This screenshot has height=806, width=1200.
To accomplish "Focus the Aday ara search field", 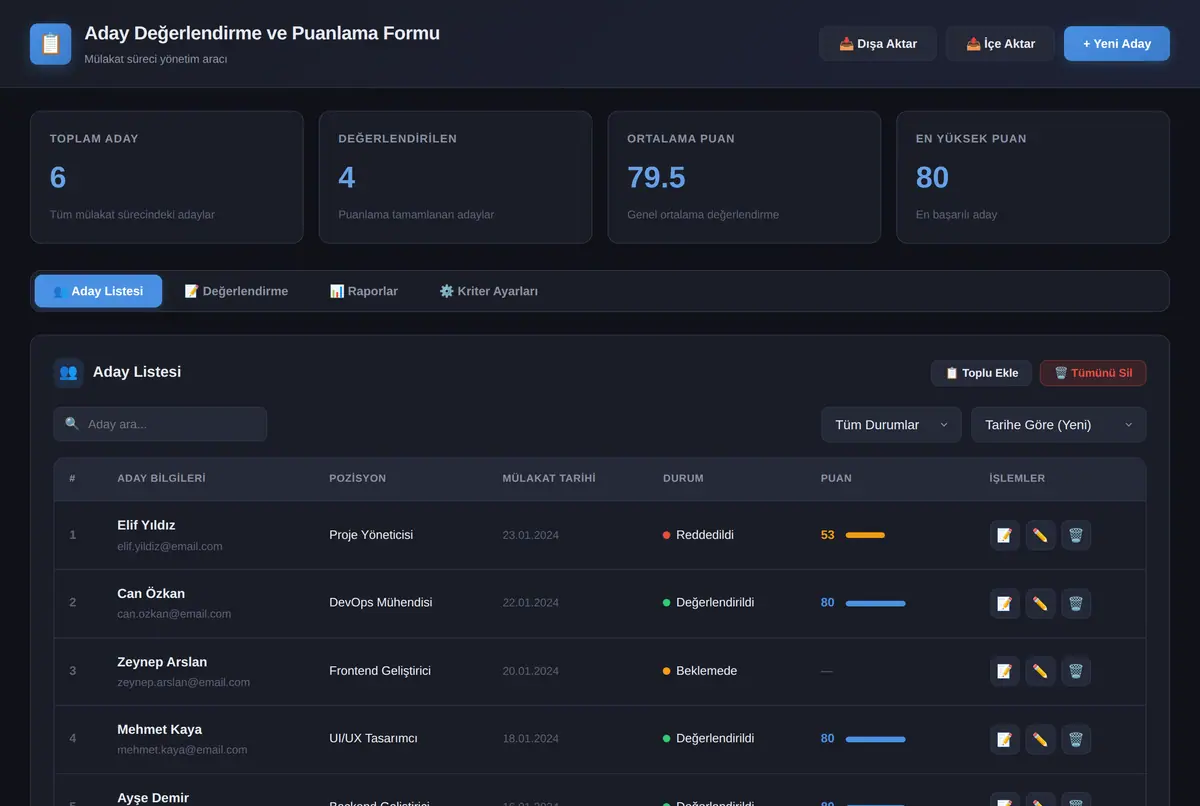I will (160, 424).
